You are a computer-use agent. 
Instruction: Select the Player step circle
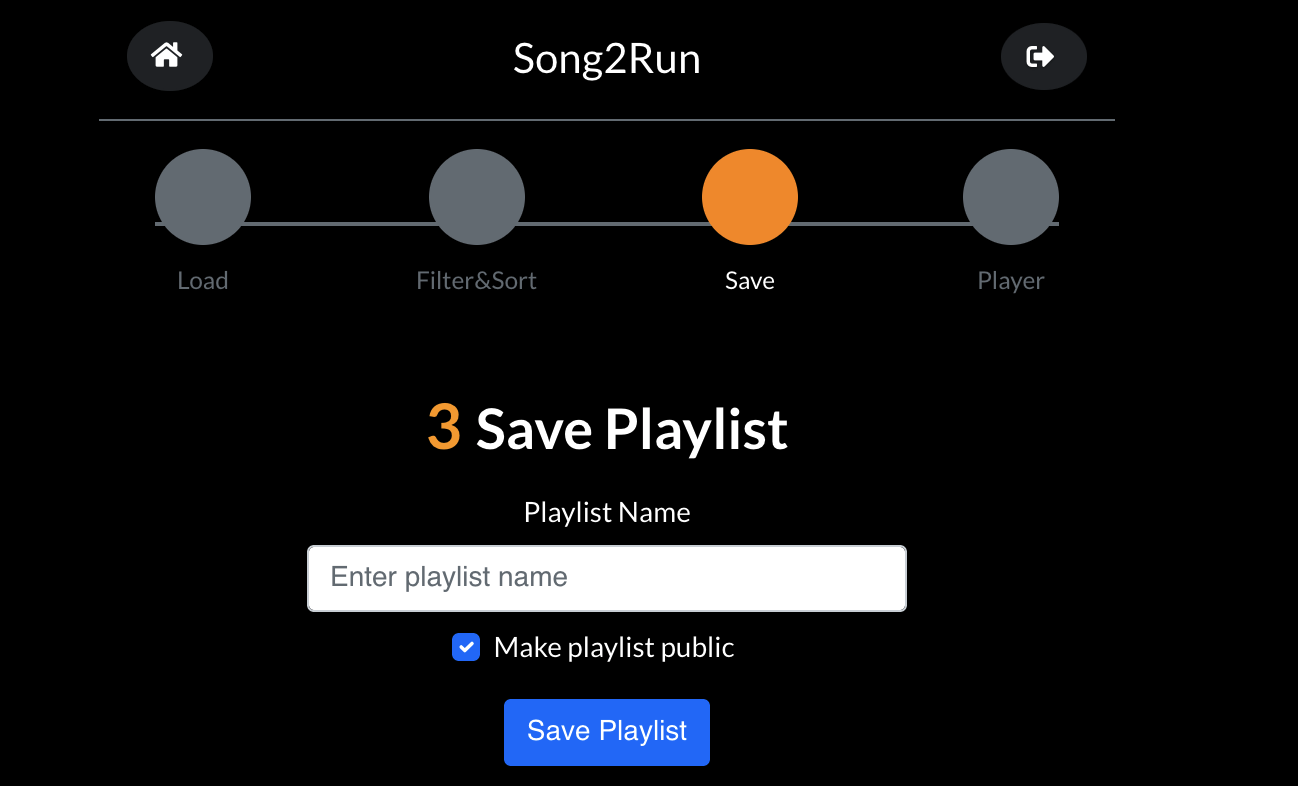[x=1010, y=196]
